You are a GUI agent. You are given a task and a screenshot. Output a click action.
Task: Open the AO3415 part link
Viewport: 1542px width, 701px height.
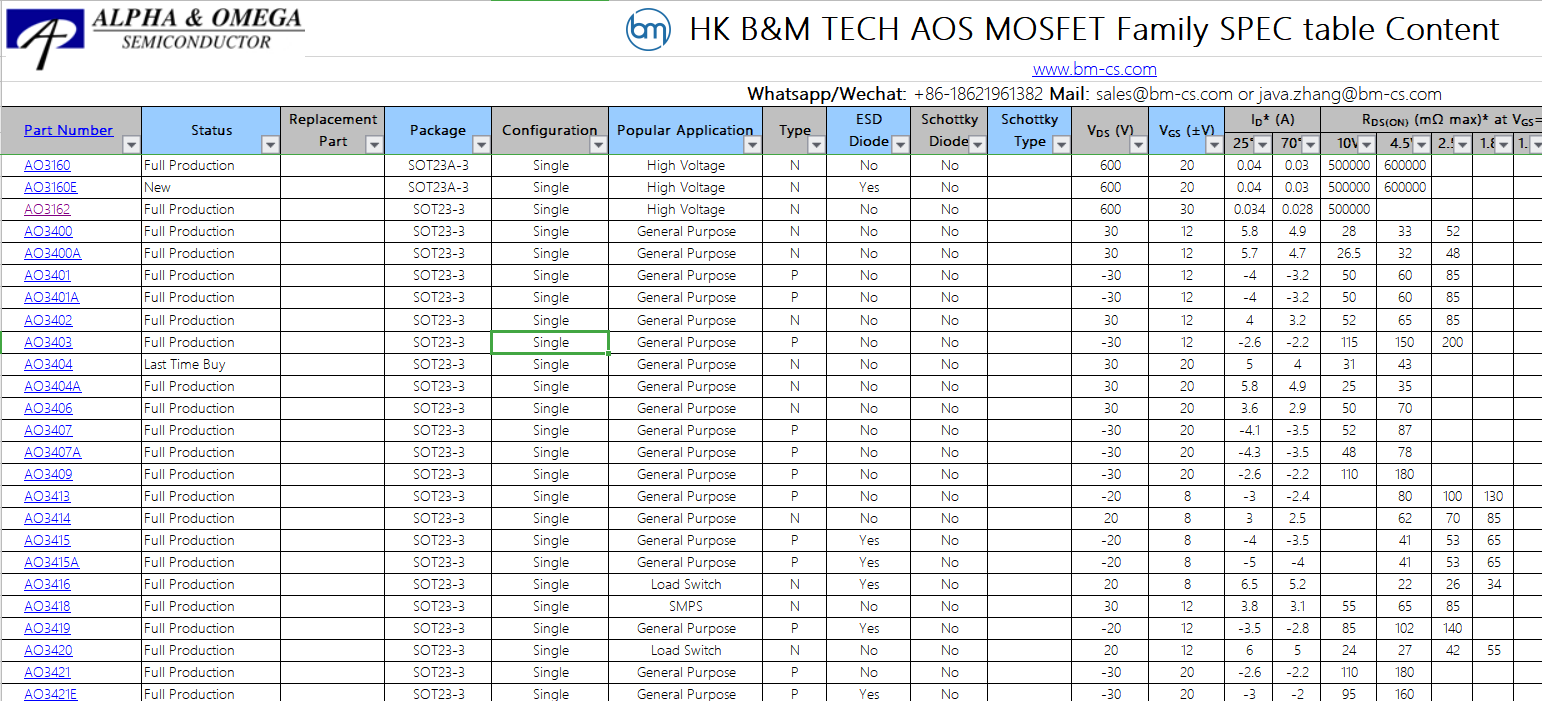(x=47, y=540)
